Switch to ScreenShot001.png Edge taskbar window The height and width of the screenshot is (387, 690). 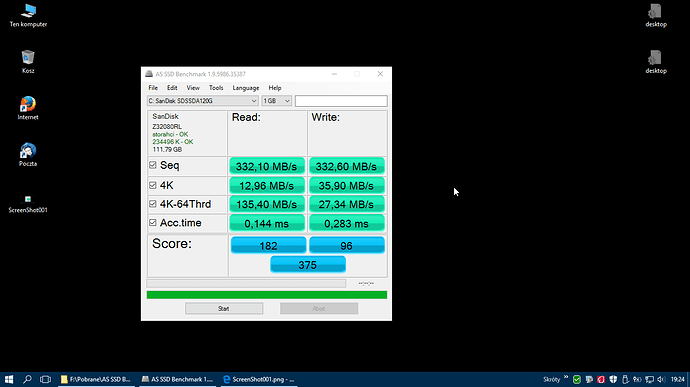259,379
